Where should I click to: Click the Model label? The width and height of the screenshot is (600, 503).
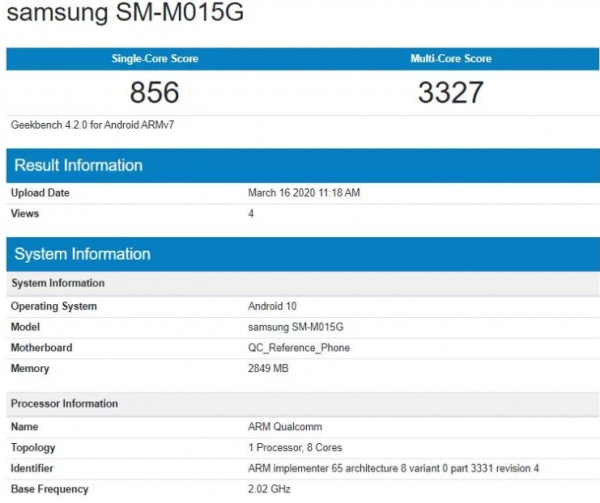click(x=25, y=327)
